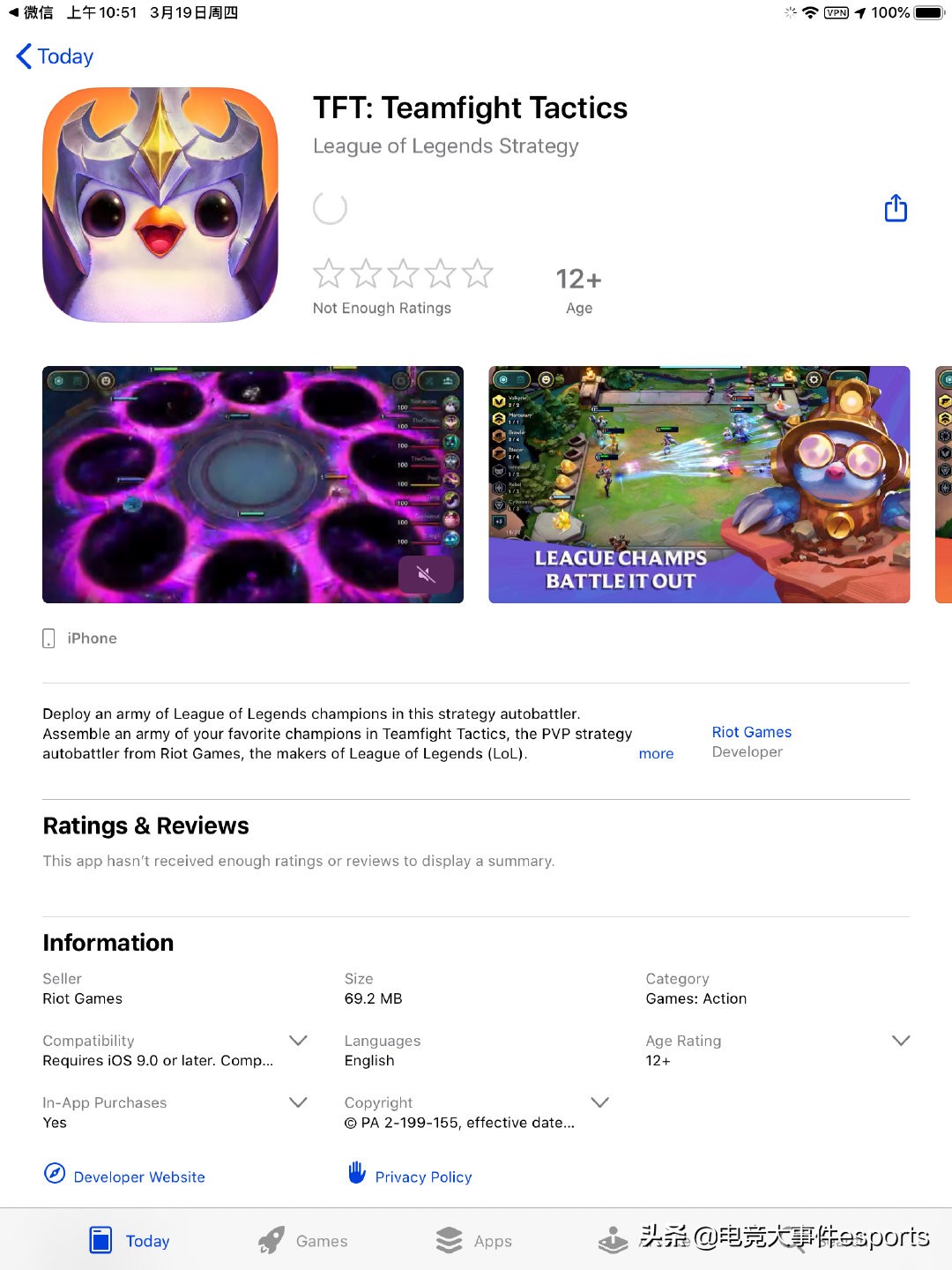Unmute the preview video

pyautogui.click(x=426, y=575)
